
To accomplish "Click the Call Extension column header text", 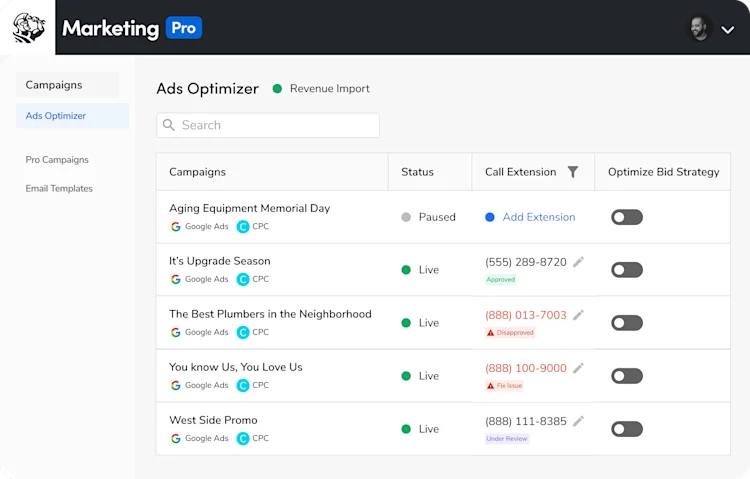I will (x=520, y=172).
